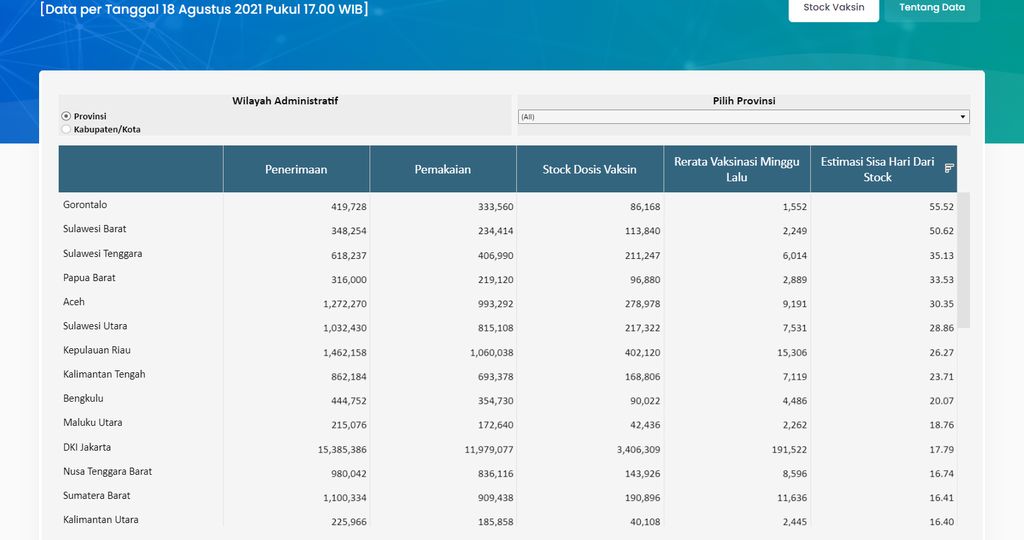Screen dimensions: 1024x540
Task: Click Kalimantan Utara's stock value 40,108
Action: pyautogui.click(x=645, y=522)
